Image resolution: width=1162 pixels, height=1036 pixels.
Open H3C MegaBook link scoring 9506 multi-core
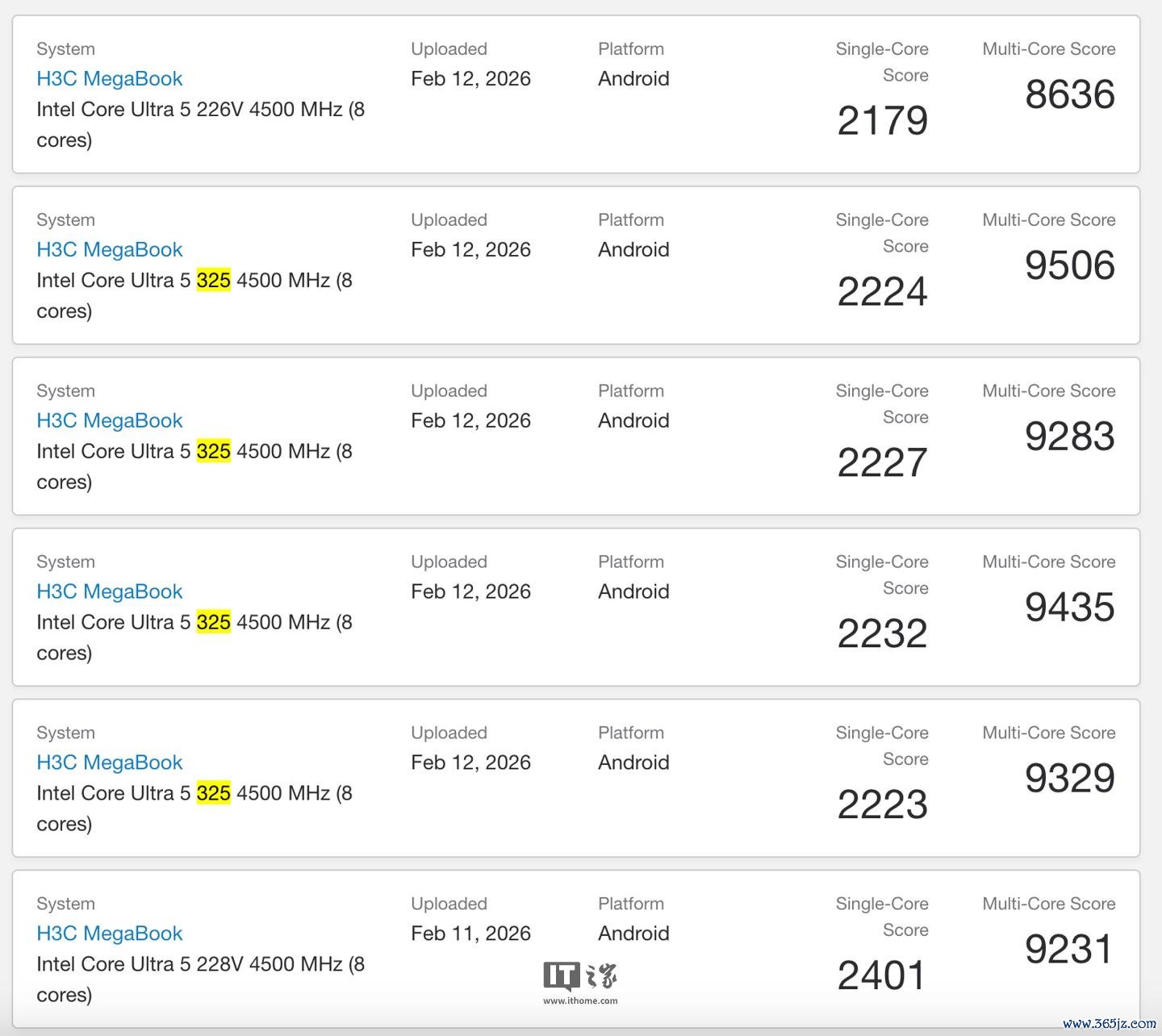coord(110,249)
